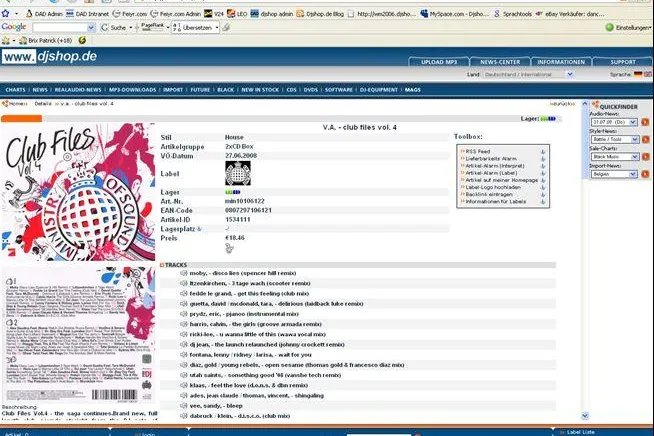Play preview of ricki-lee track
654x436 pixels.
click(184, 334)
